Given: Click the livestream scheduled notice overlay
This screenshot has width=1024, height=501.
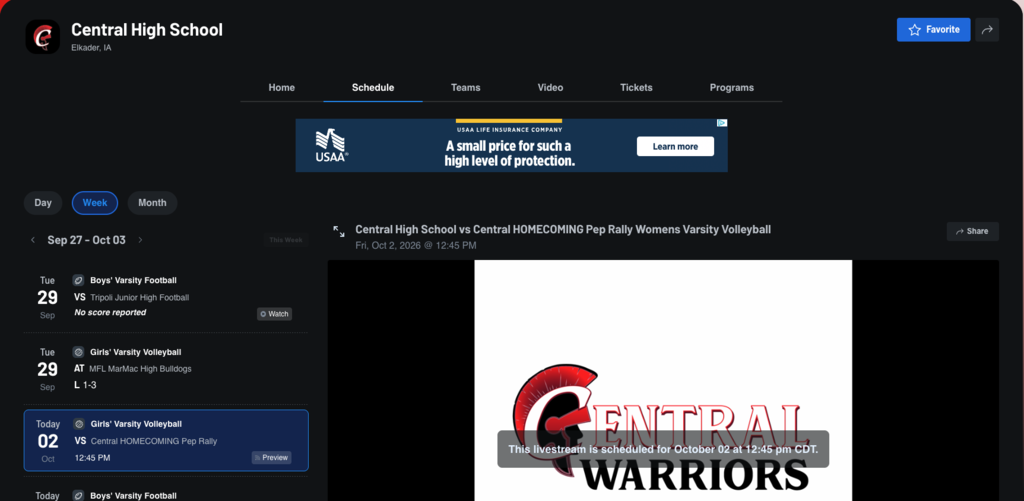Looking at the screenshot, I should 663,449.
